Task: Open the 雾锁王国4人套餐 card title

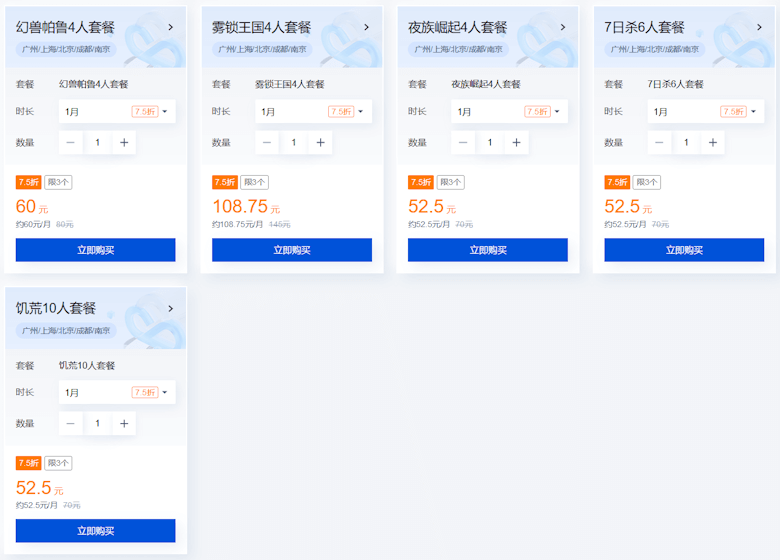Action: pos(262,27)
